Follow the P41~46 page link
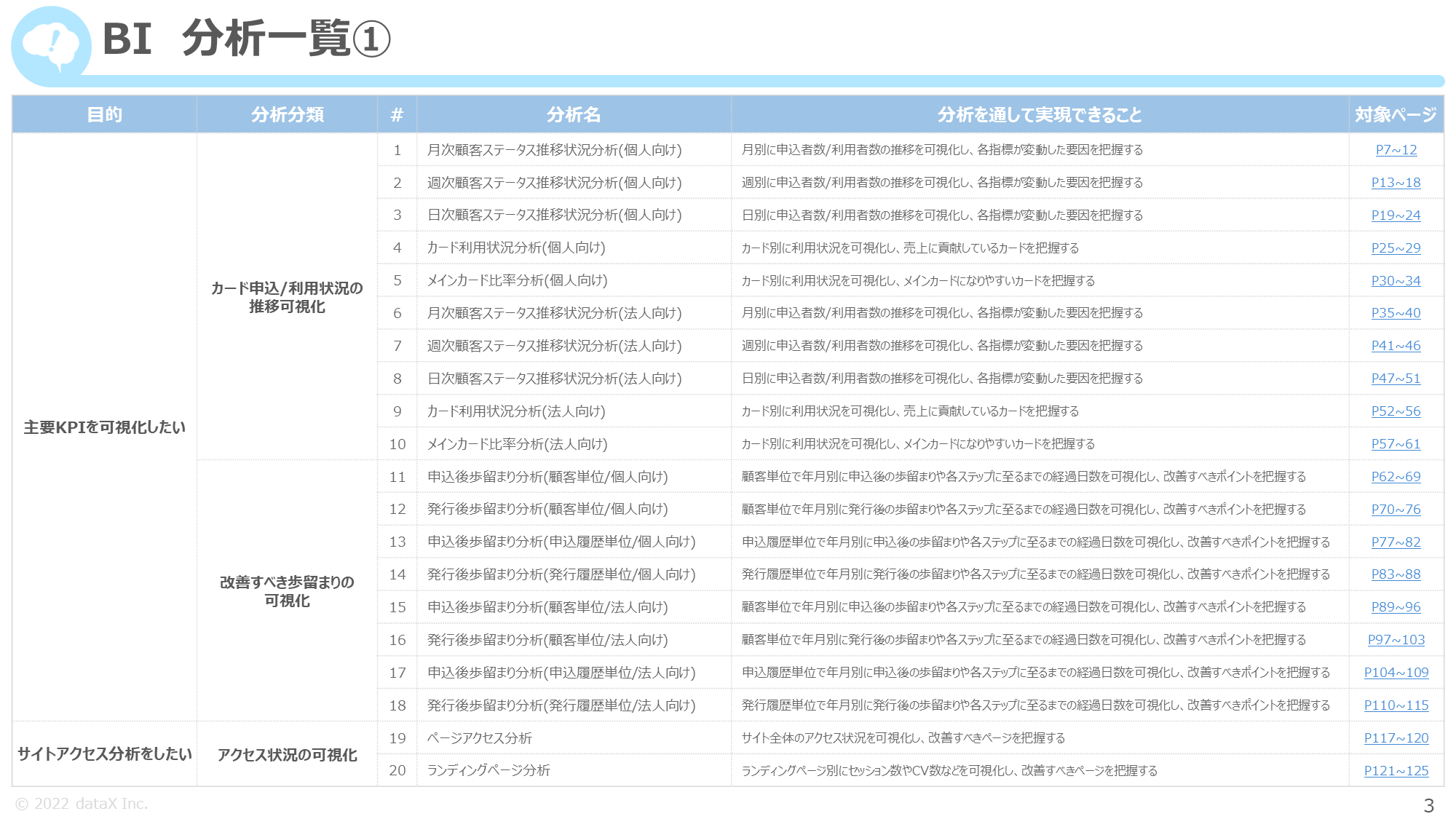Image resolution: width=1456 pixels, height=819 pixels. coord(1396,346)
